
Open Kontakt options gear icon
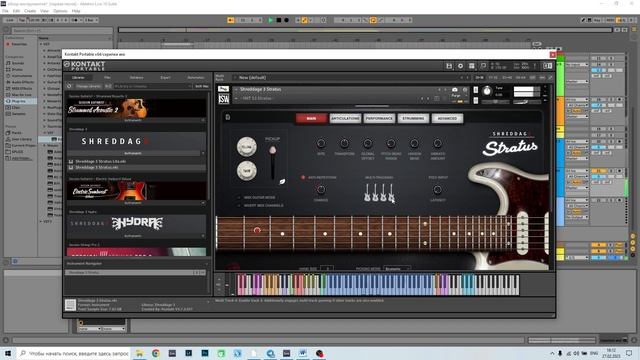click(460, 66)
